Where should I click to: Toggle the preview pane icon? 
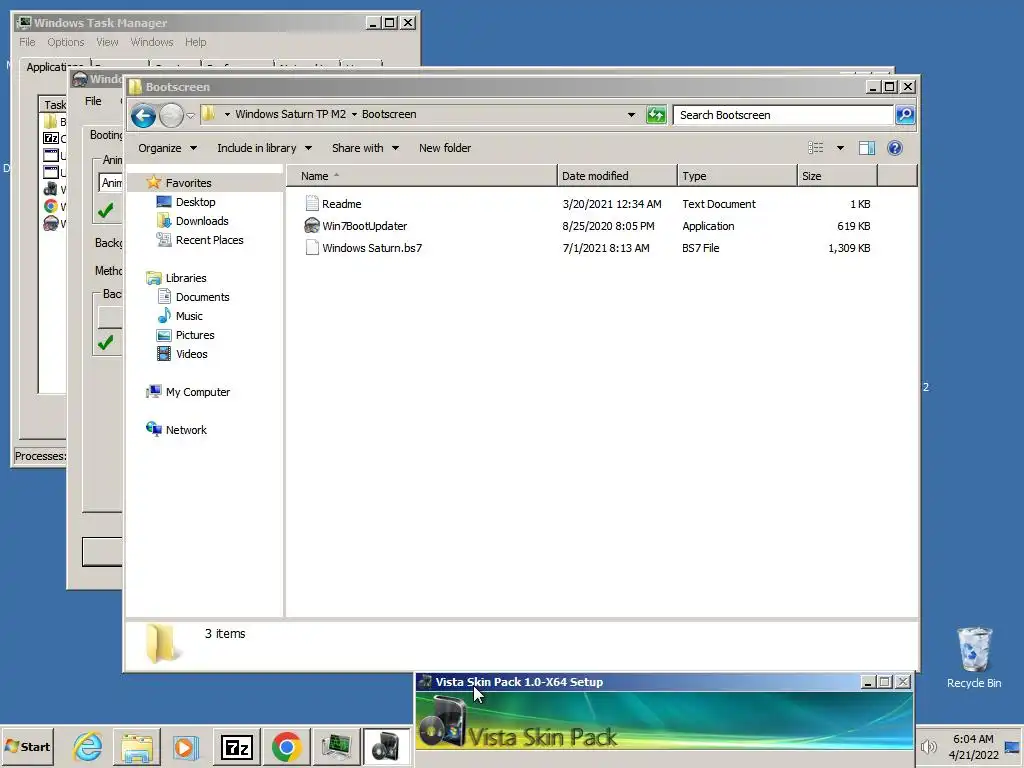click(x=867, y=148)
